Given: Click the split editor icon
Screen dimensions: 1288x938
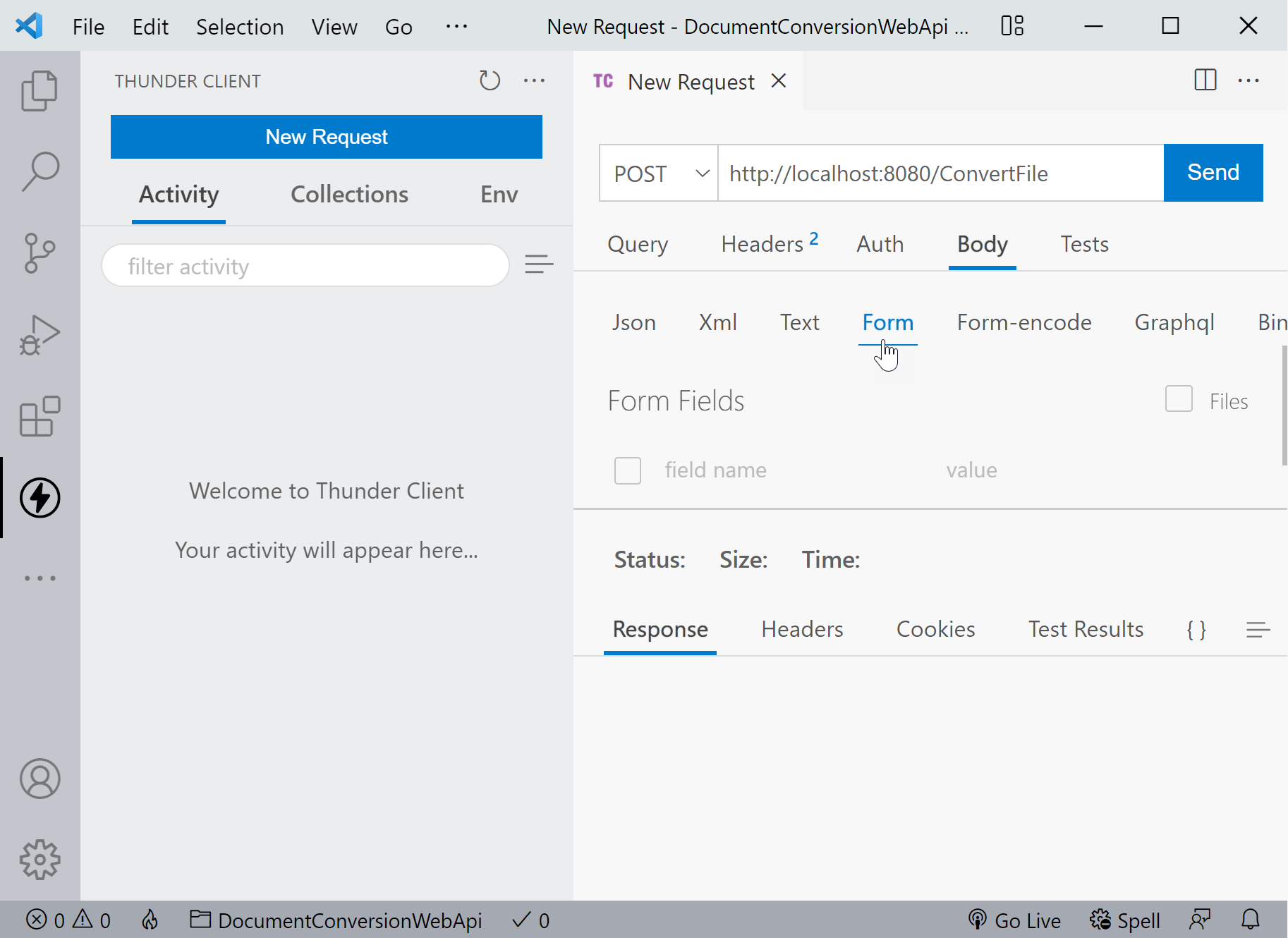Looking at the screenshot, I should tap(1205, 80).
